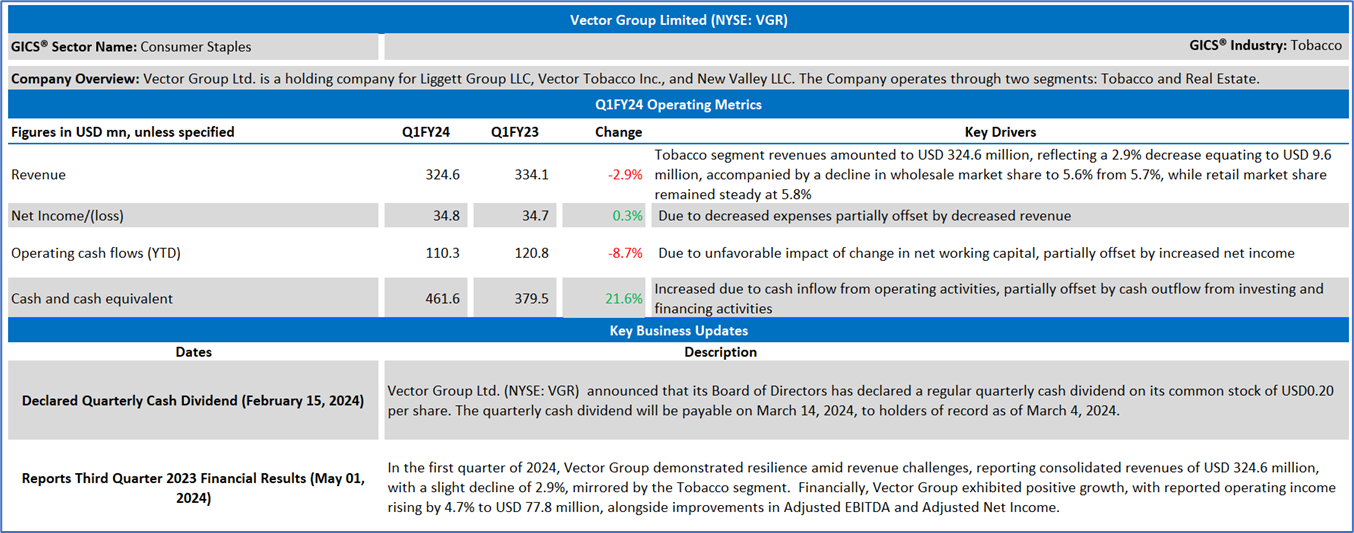This screenshot has width=1354, height=533.
Task: Click the red -2.9% revenue change cell
Action: (625, 175)
